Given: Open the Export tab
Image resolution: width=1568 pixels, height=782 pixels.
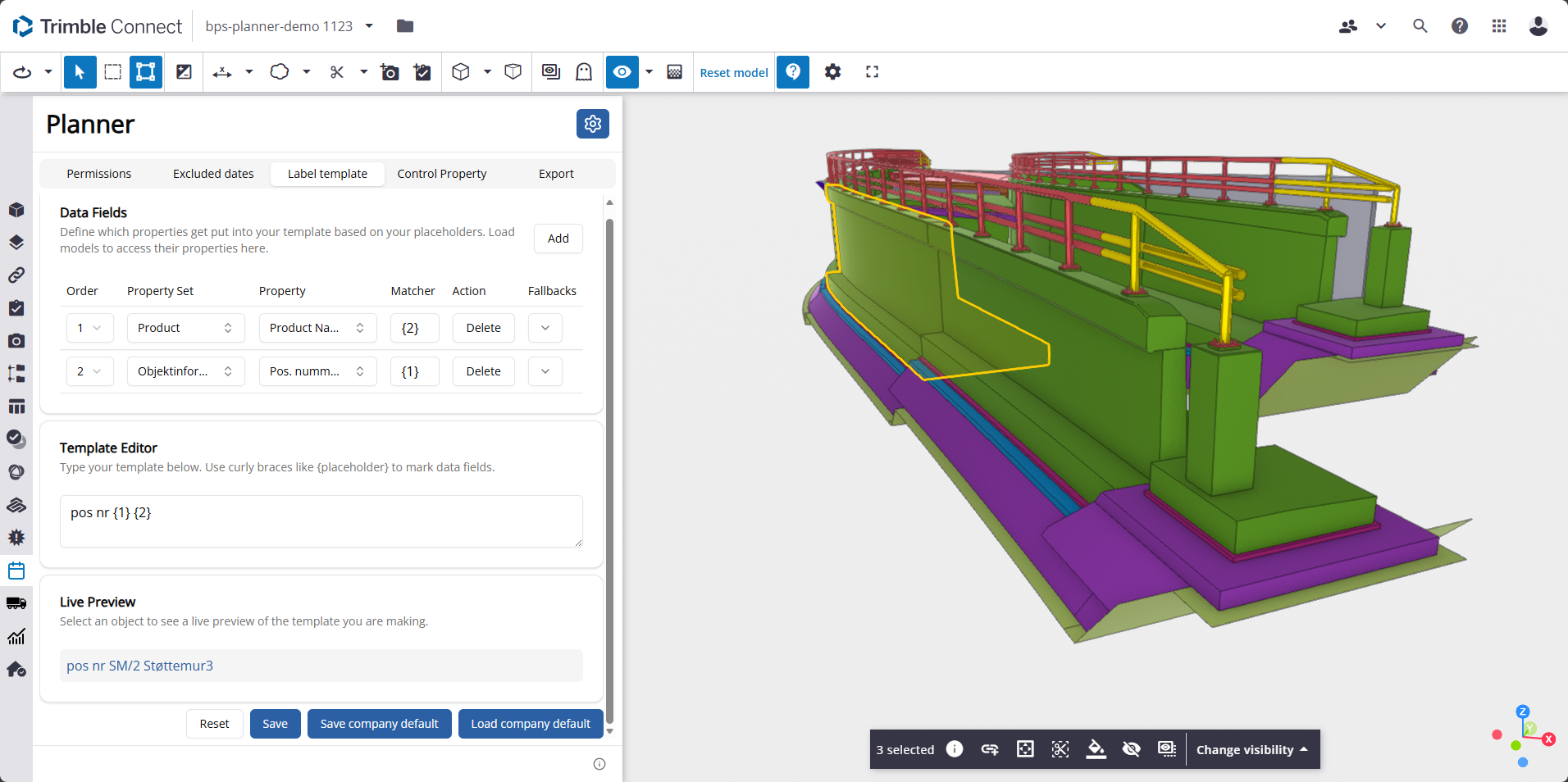Looking at the screenshot, I should tap(556, 174).
